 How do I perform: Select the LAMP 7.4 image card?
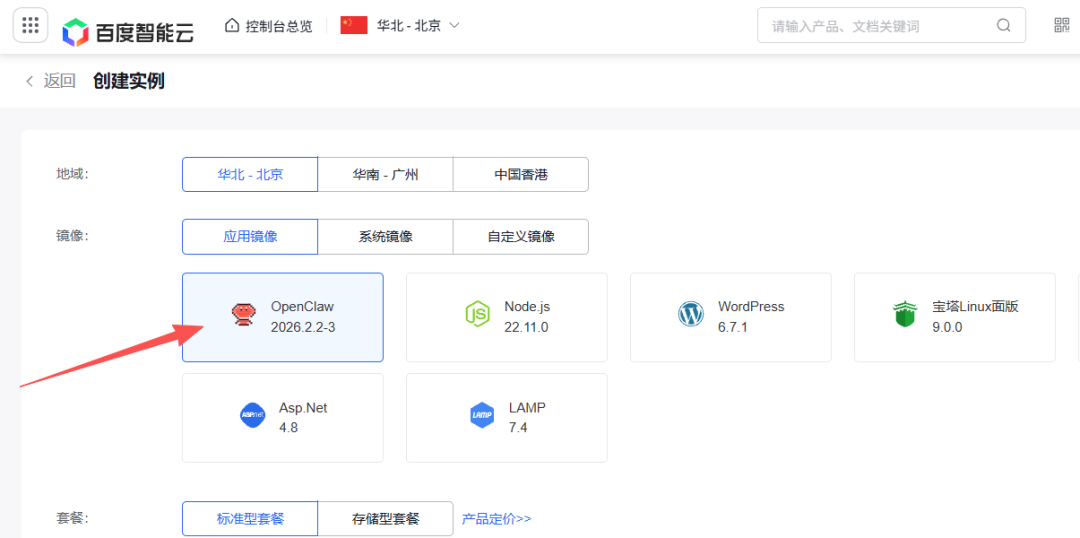(x=507, y=417)
